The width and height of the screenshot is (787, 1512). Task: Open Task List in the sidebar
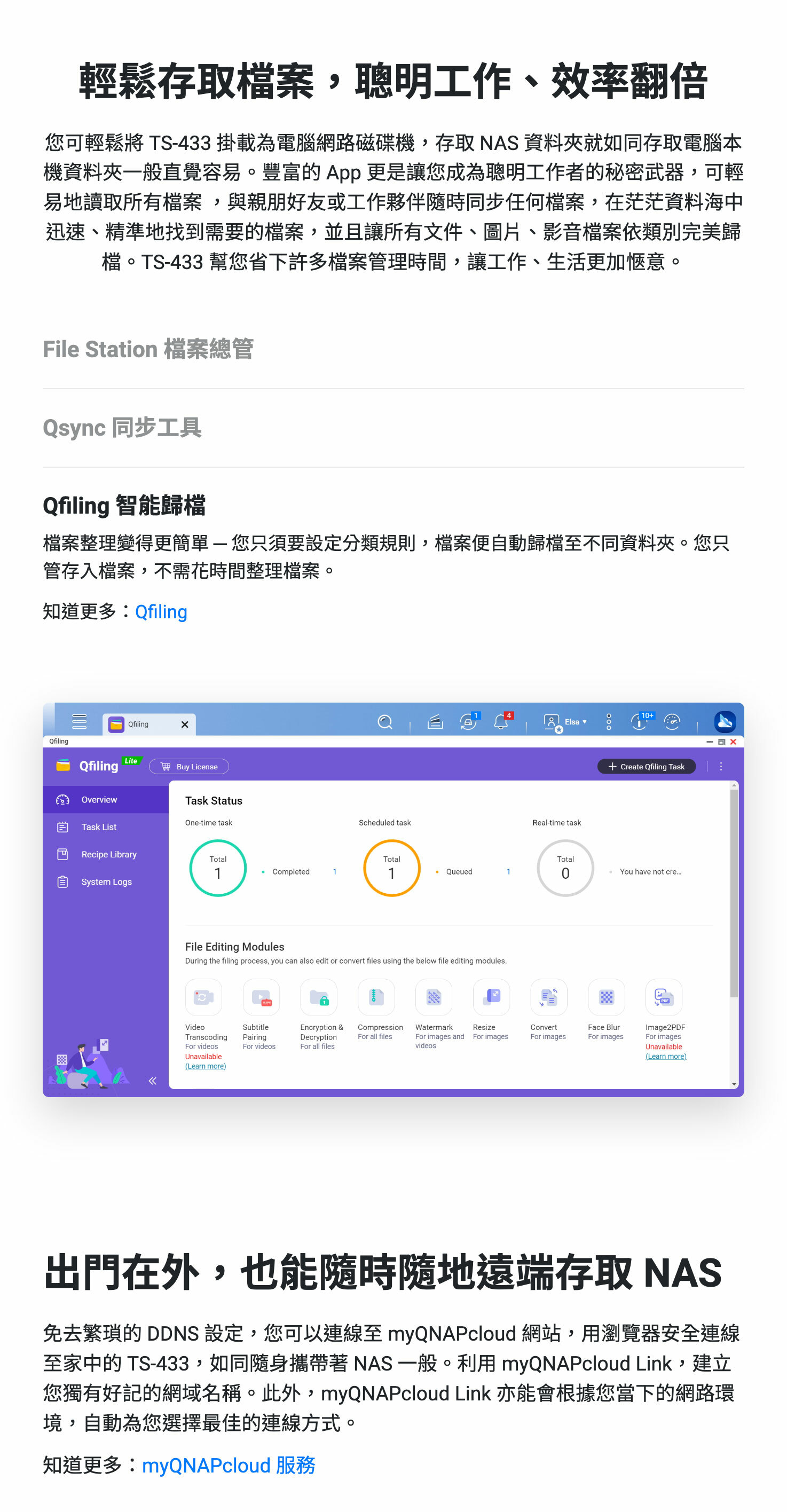(106, 827)
